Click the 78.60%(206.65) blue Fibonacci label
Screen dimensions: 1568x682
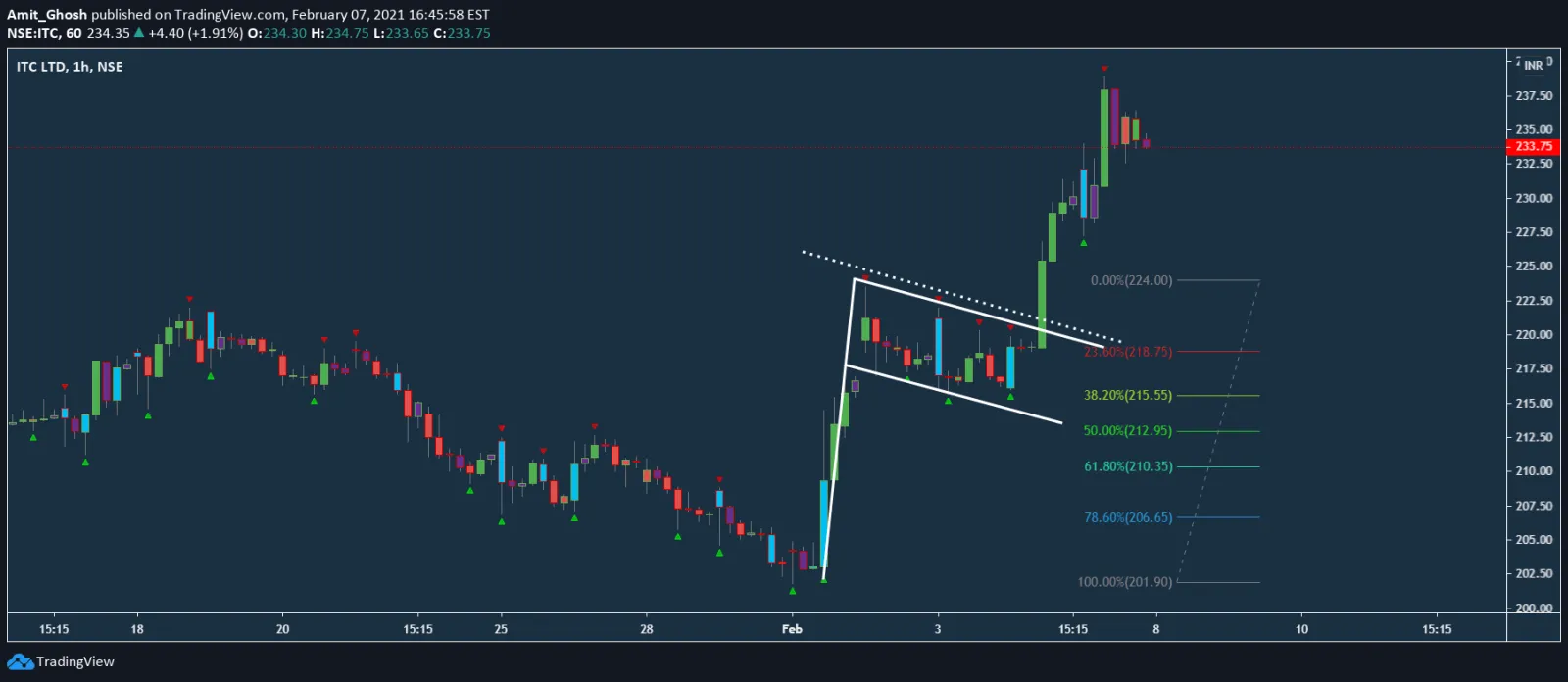1127,517
